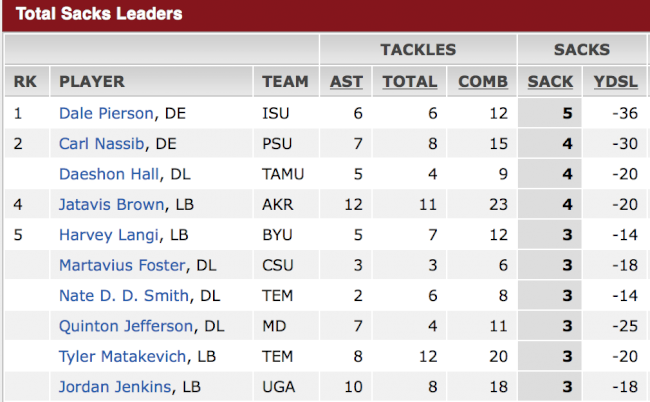Sort by SACK column header
The image size is (650, 402).
(x=550, y=82)
